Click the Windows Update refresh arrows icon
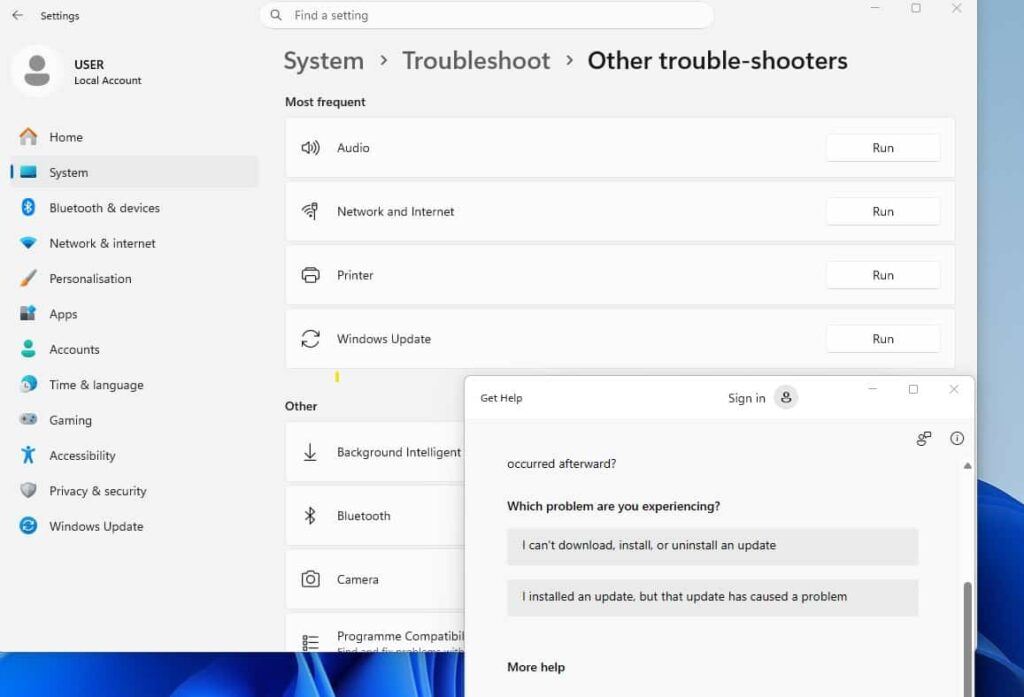This screenshot has height=697, width=1024. point(310,338)
